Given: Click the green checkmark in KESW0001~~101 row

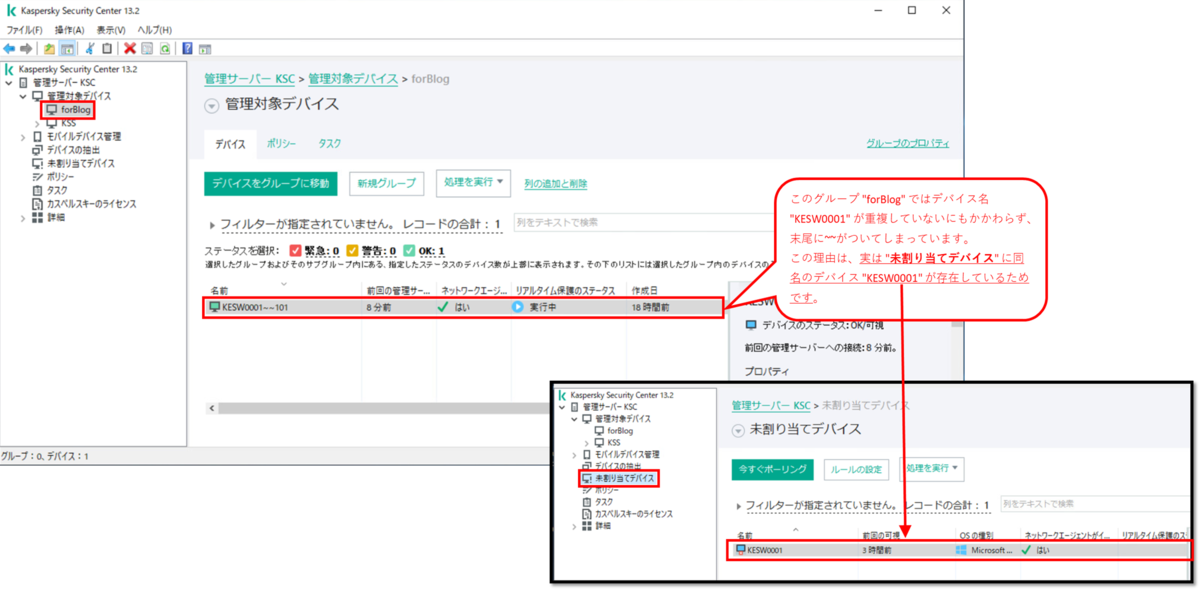Looking at the screenshot, I should click(x=443, y=307).
